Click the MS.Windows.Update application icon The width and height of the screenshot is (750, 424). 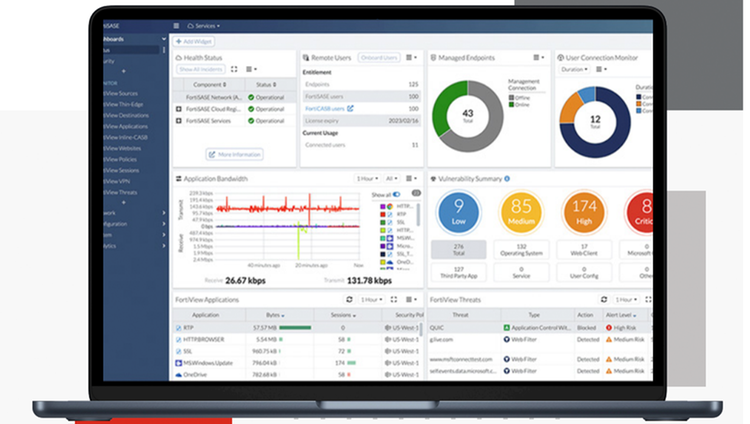[178, 363]
